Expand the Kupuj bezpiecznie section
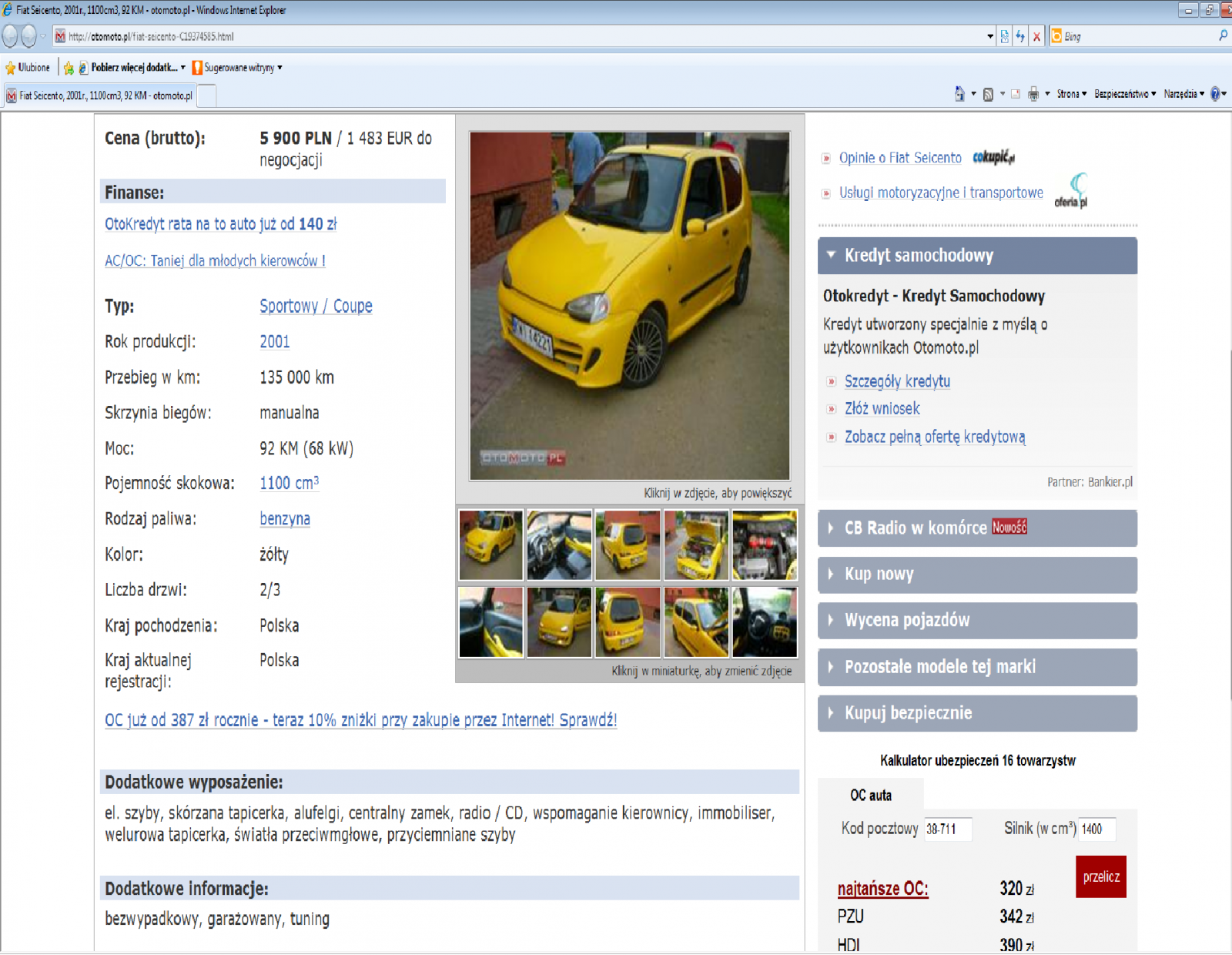 pos(977,713)
